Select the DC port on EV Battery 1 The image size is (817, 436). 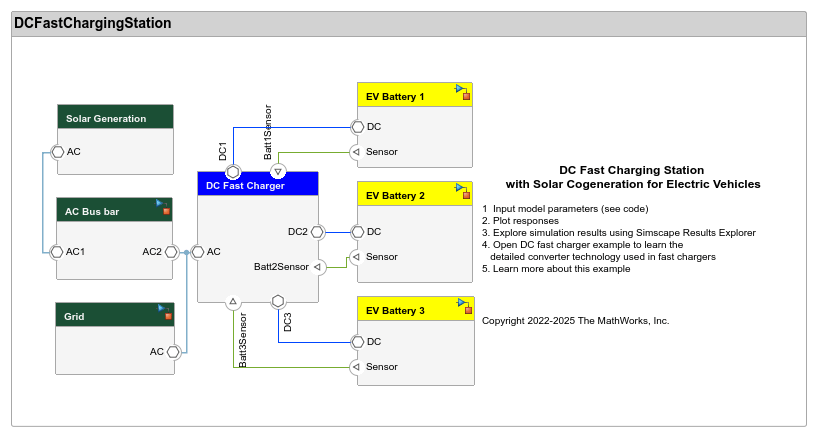(x=357, y=127)
